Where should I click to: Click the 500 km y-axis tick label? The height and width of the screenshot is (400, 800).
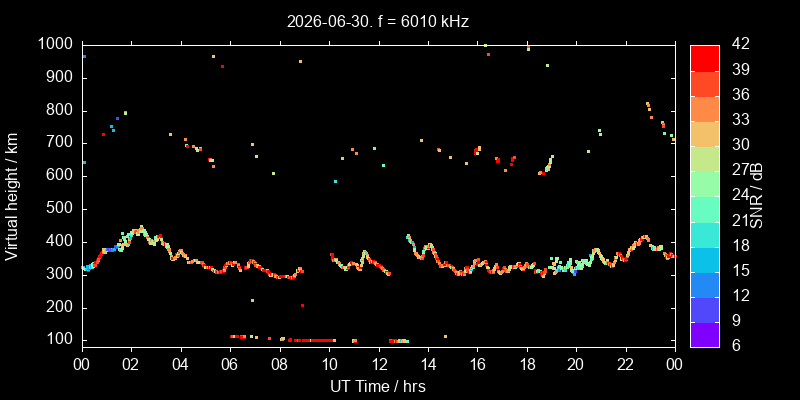click(x=60, y=209)
